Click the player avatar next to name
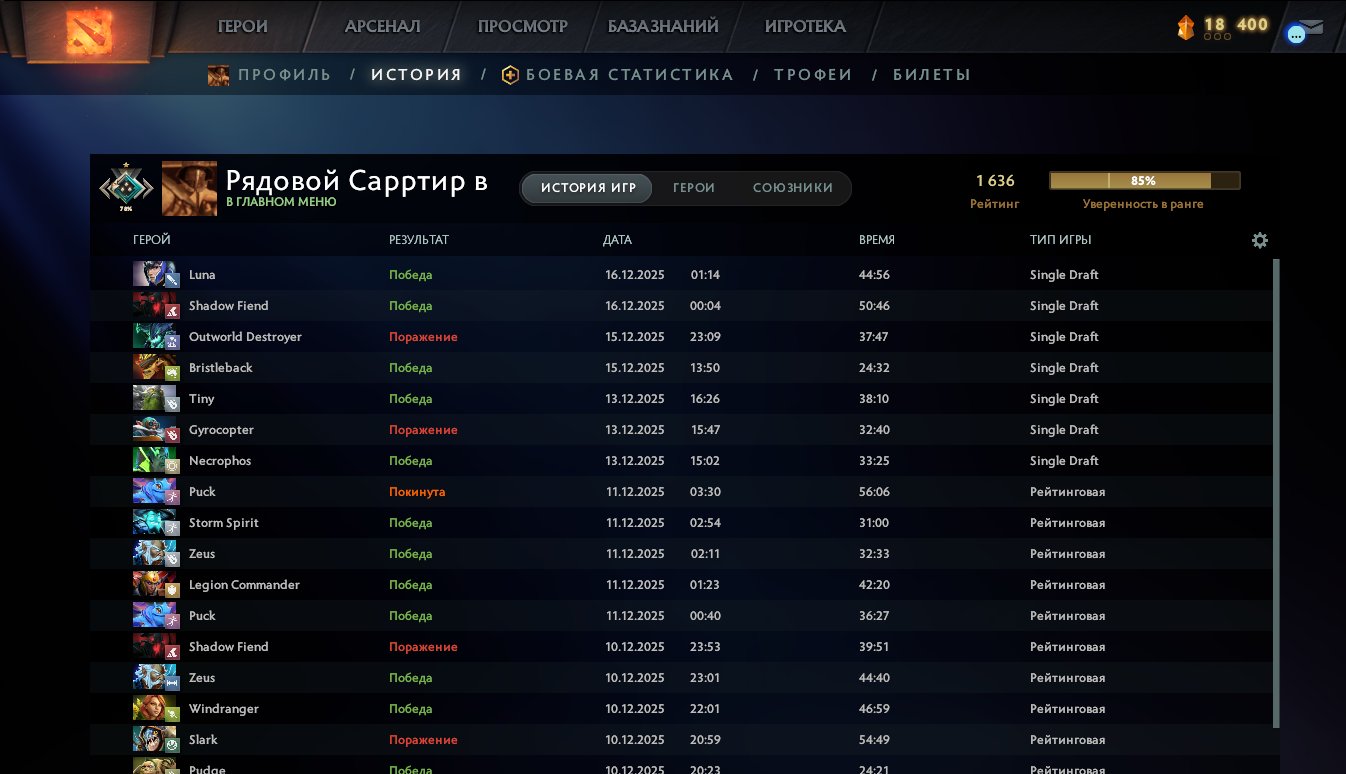The height and width of the screenshot is (774, 1346). 189,187
